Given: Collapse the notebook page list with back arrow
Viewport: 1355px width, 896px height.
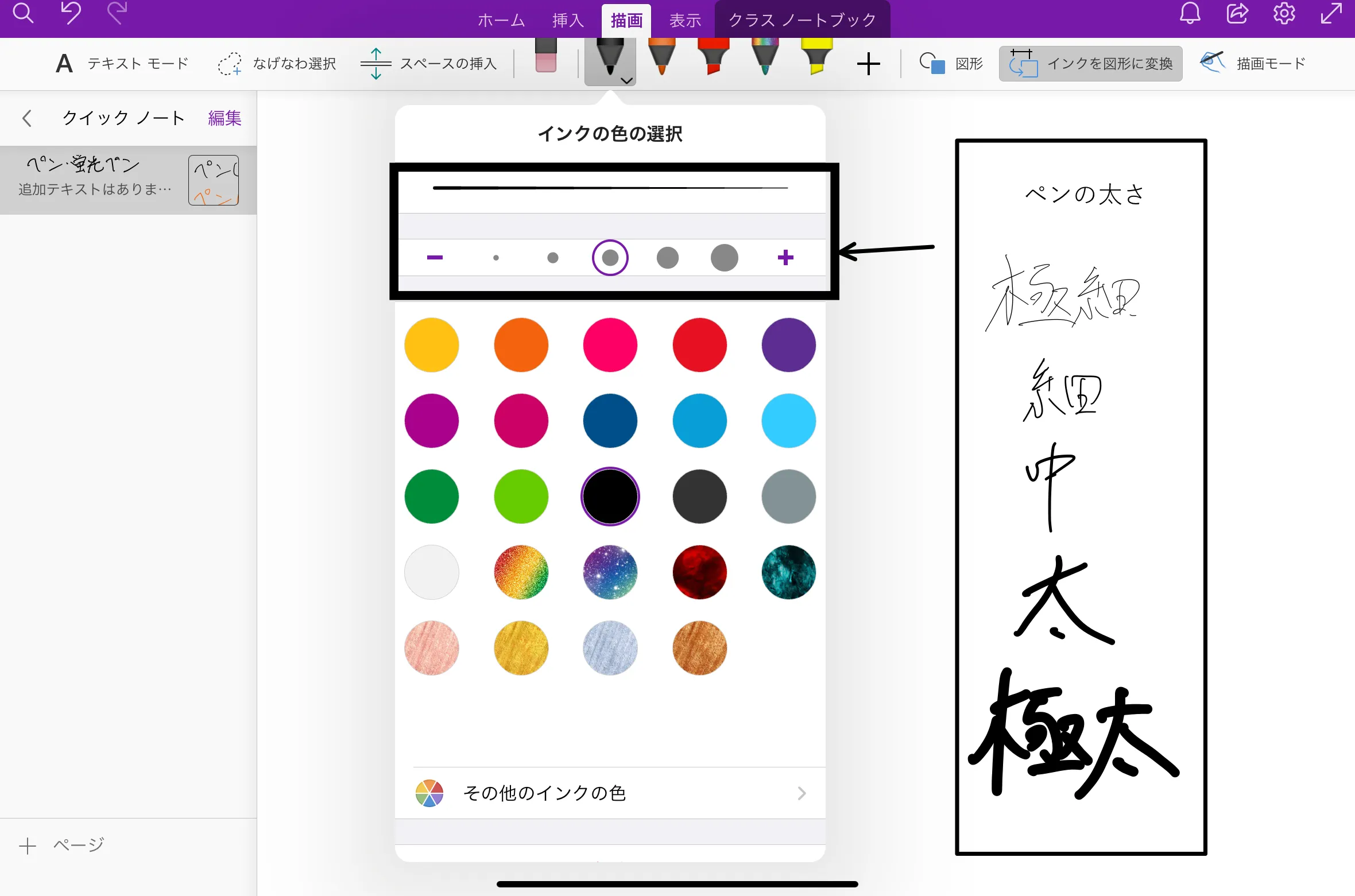Looking at the screenshot, I should pos(27,118).
